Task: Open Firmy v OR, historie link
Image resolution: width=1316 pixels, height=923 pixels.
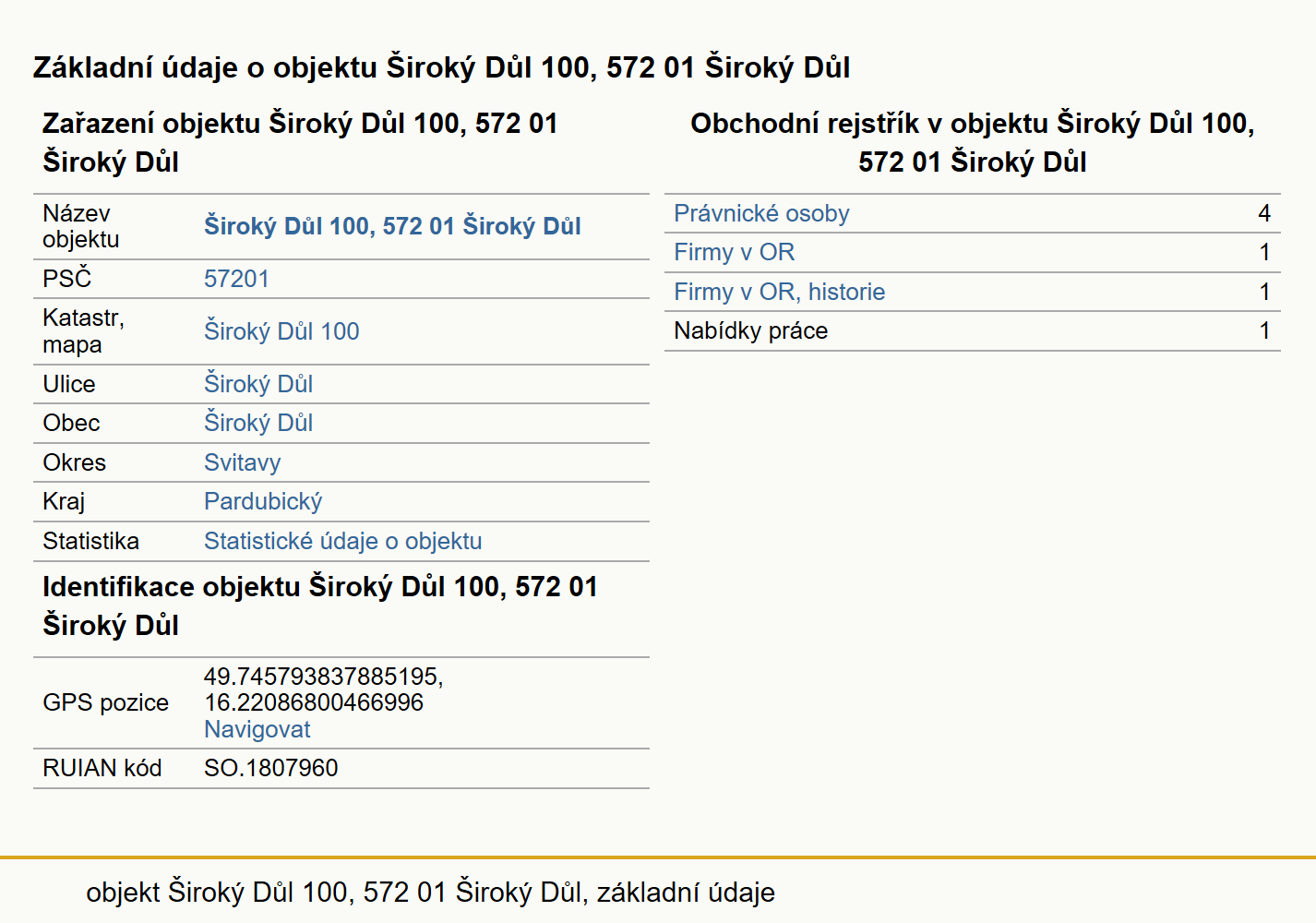Action: [779, 292]
